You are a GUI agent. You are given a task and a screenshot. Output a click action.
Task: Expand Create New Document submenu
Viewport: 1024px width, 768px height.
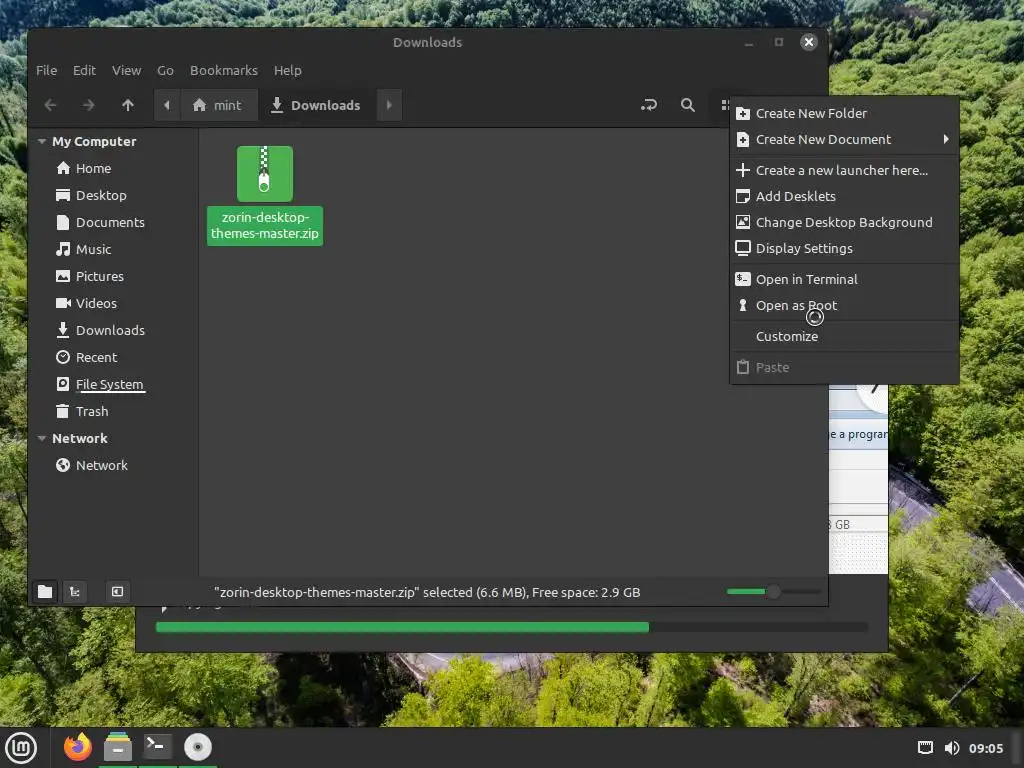tap(844, 140)
